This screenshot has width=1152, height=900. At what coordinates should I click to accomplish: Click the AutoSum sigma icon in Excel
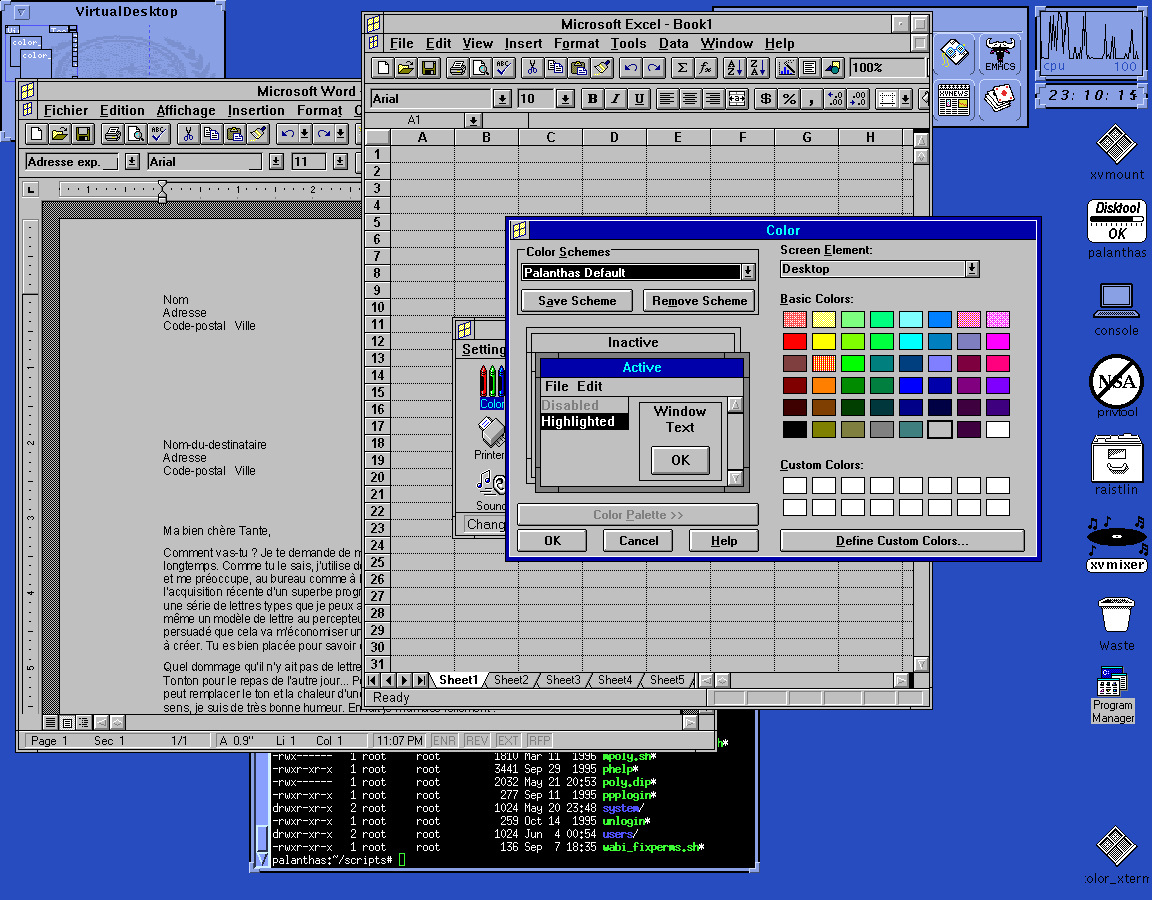[683, 68]
